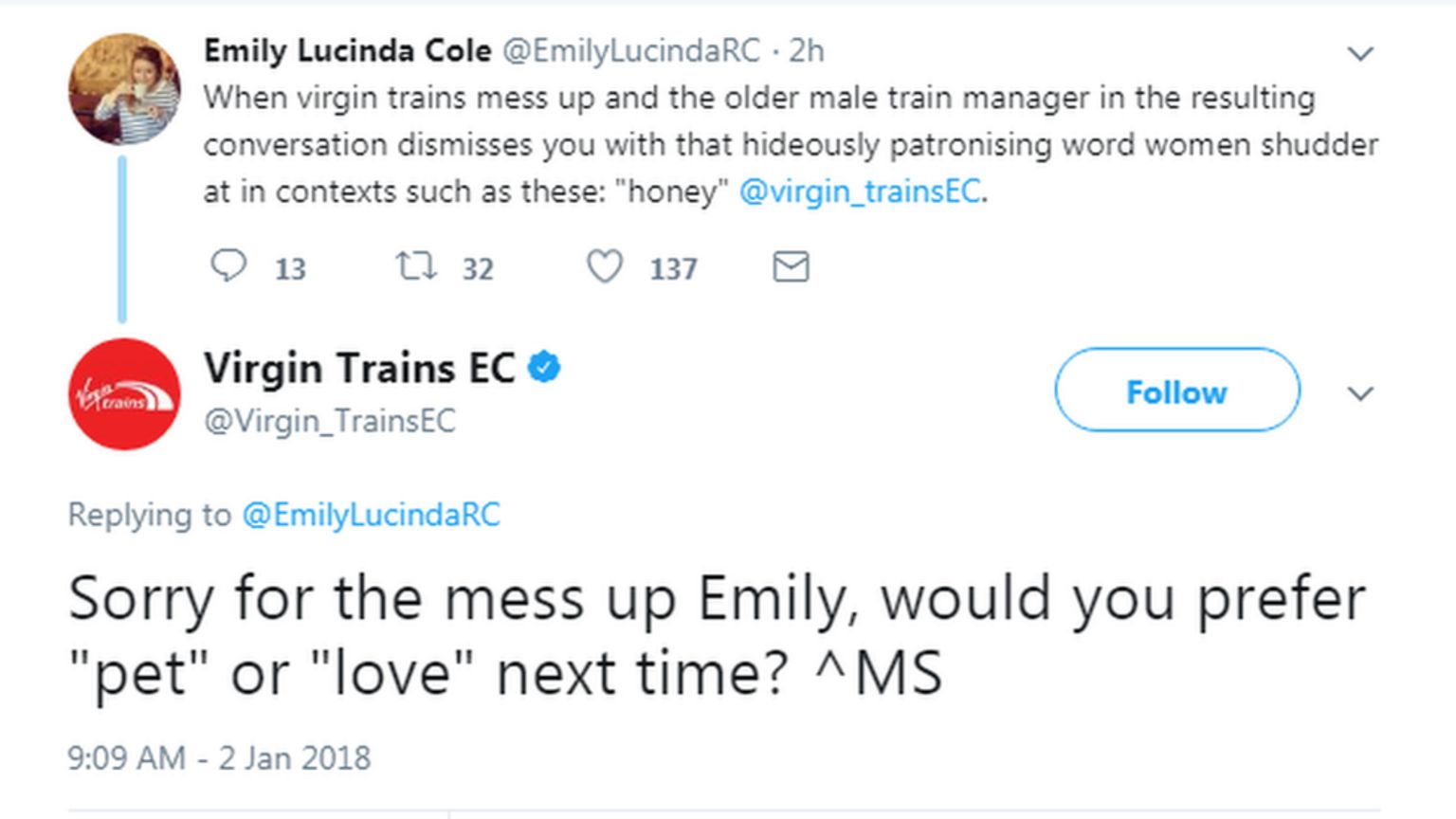Open @EmilyLucindaRC in Replying to line
The height and width of the screenshot is (819, 1456).
click(371, 515)
